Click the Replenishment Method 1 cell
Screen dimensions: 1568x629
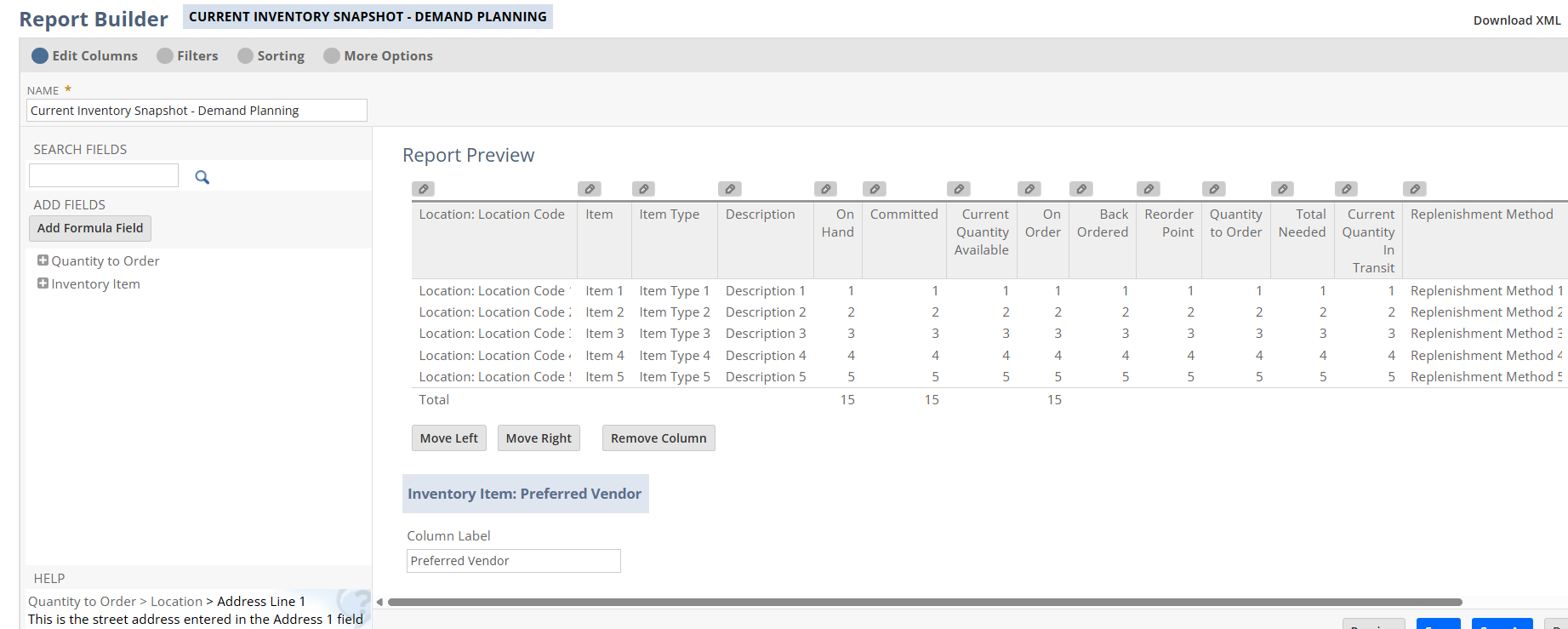[x=1486, y=291]
